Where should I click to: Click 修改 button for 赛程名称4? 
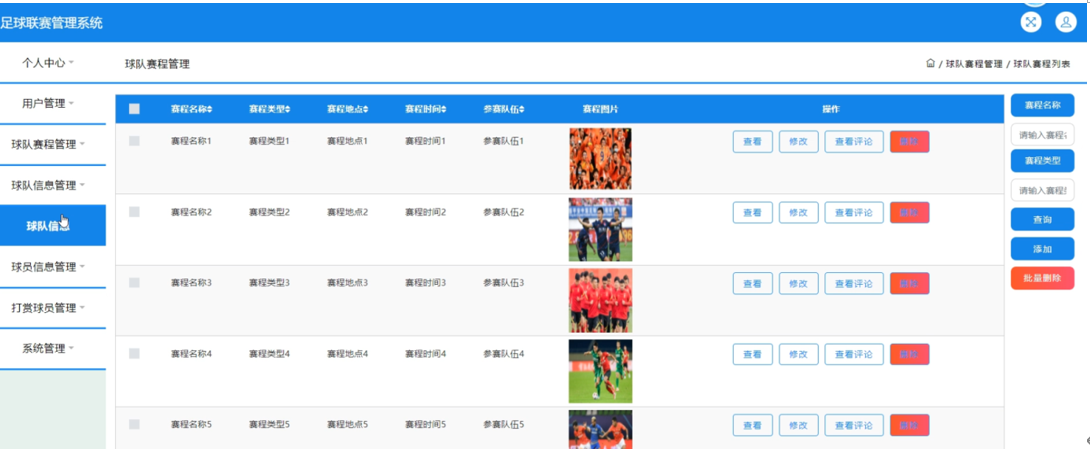799,354
